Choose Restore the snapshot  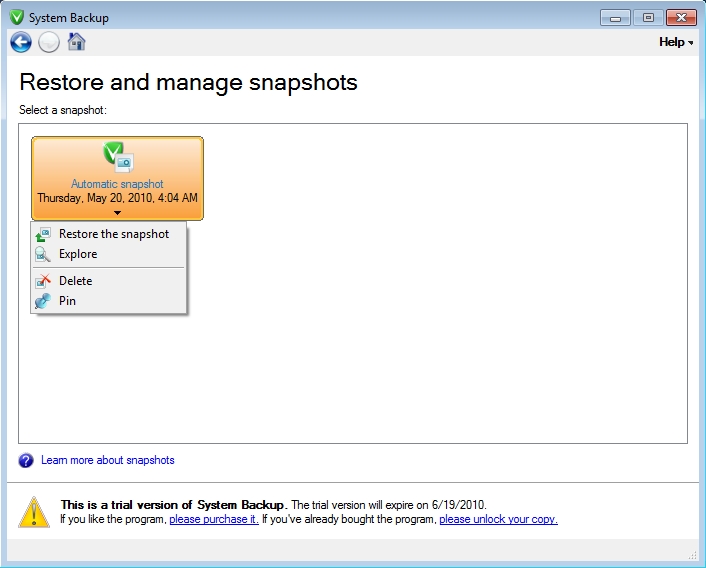click(110, 234)
